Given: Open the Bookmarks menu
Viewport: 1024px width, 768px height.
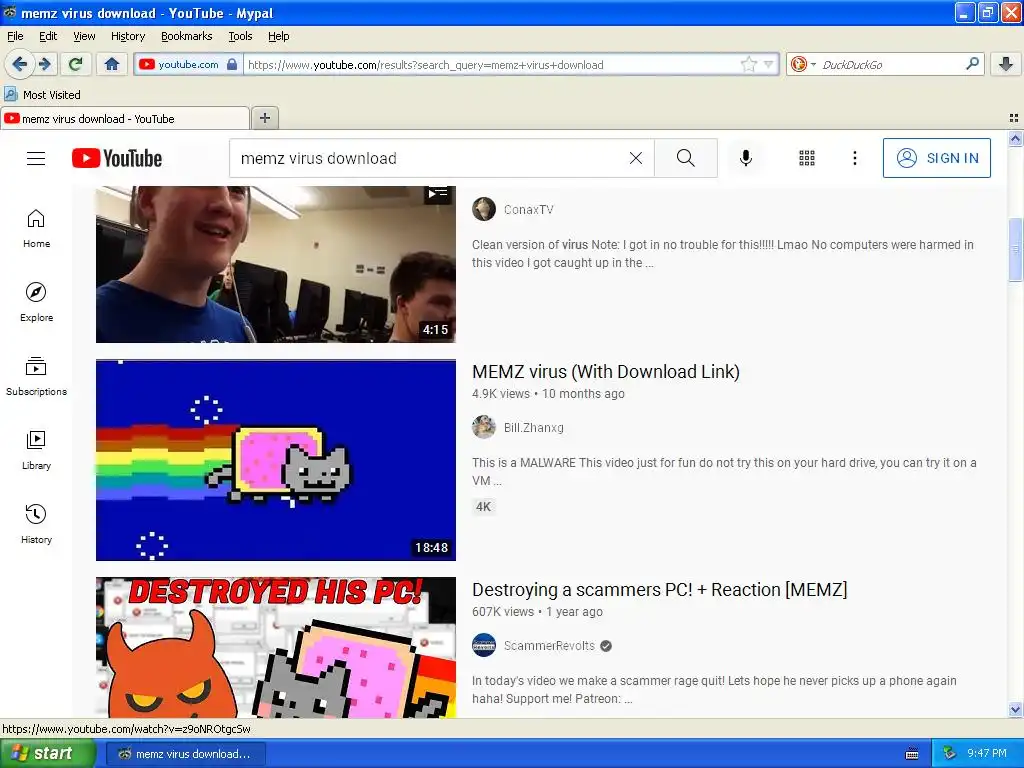Looking at the screenshot, I should click(187, 36).
